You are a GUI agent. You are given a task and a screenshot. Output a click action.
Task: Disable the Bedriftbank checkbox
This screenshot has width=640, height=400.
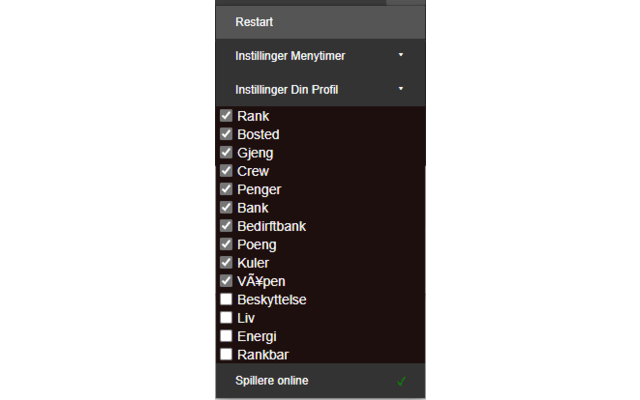click(226, 226)
